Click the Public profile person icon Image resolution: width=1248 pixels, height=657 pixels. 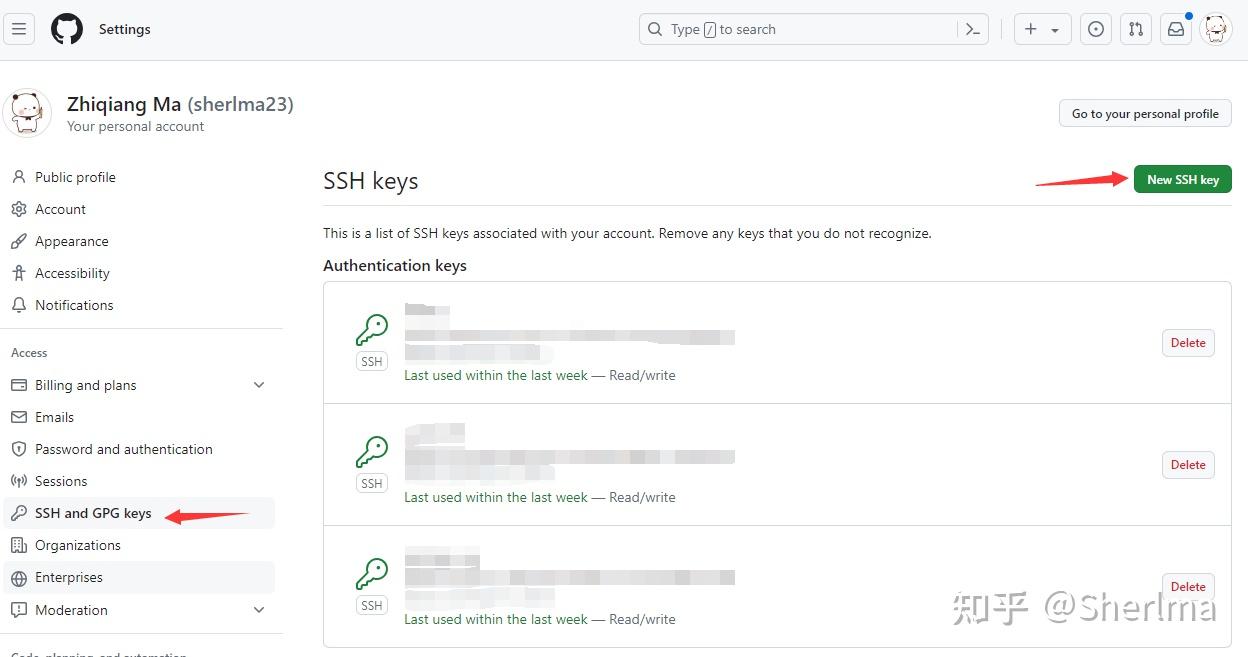[x=18, y=177]
